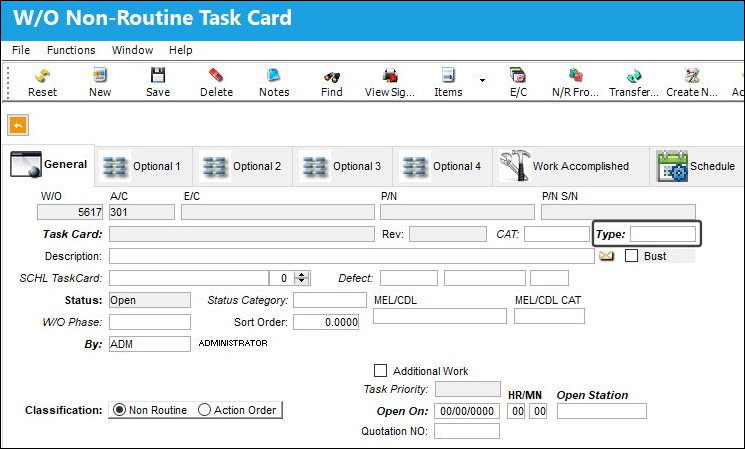Open the Window menu
Viewport: 745px width, 449px height.
(x=133, y=50)
